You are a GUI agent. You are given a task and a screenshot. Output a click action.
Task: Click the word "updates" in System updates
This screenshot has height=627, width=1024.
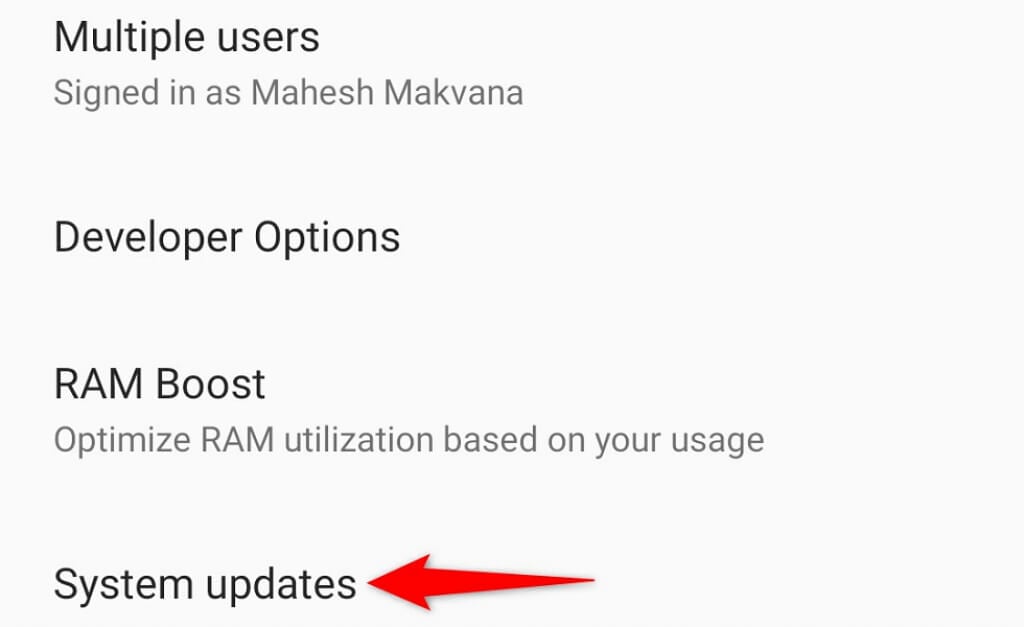281,584
